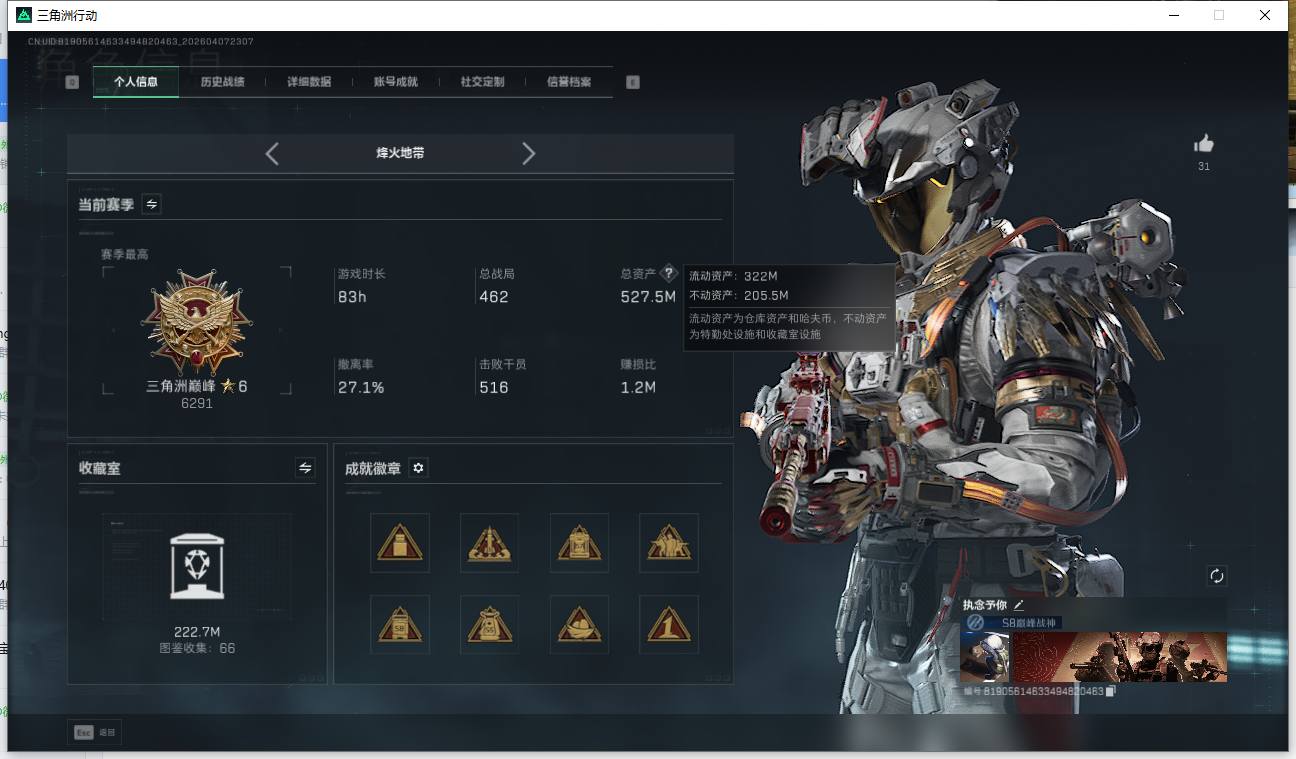This screenshot has width=1296, height=759.
Task: Click the E key hint right of tabs
Action: 633,82
